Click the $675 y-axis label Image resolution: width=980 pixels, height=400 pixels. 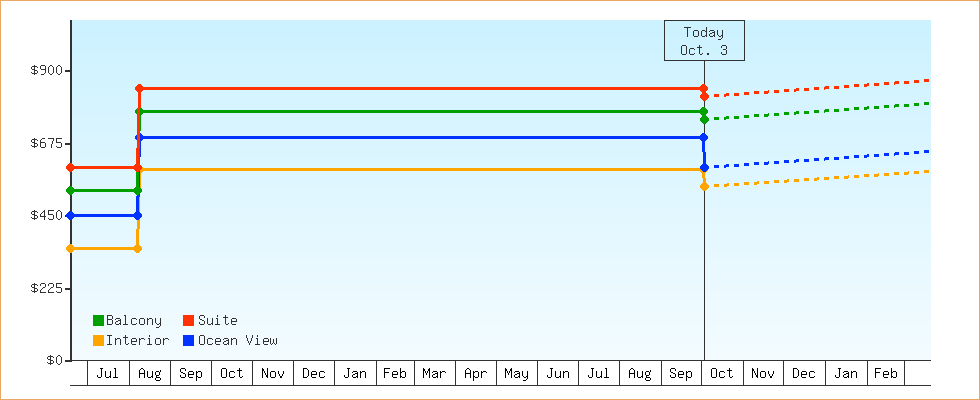coord(46,143)
